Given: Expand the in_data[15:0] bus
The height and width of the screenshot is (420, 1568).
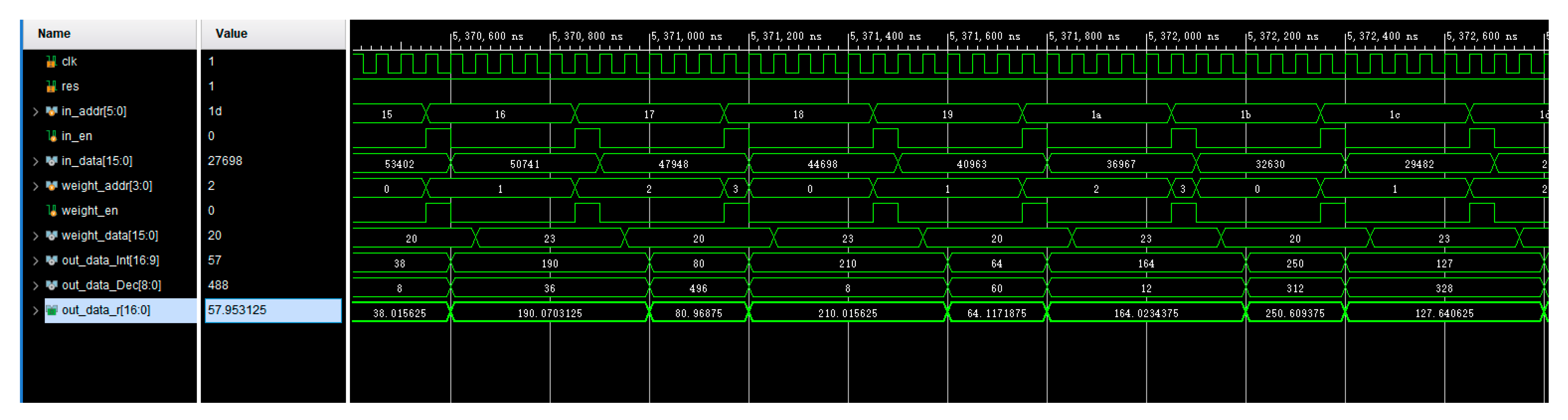Looking at the screenshot, I should click(x=35, y=161).
